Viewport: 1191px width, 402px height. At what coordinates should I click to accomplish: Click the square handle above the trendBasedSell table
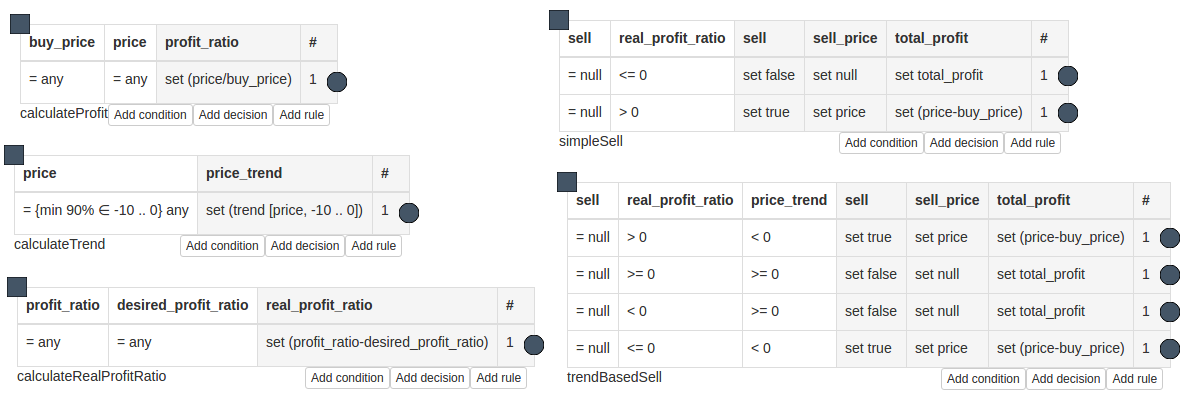tap(567, 181)
